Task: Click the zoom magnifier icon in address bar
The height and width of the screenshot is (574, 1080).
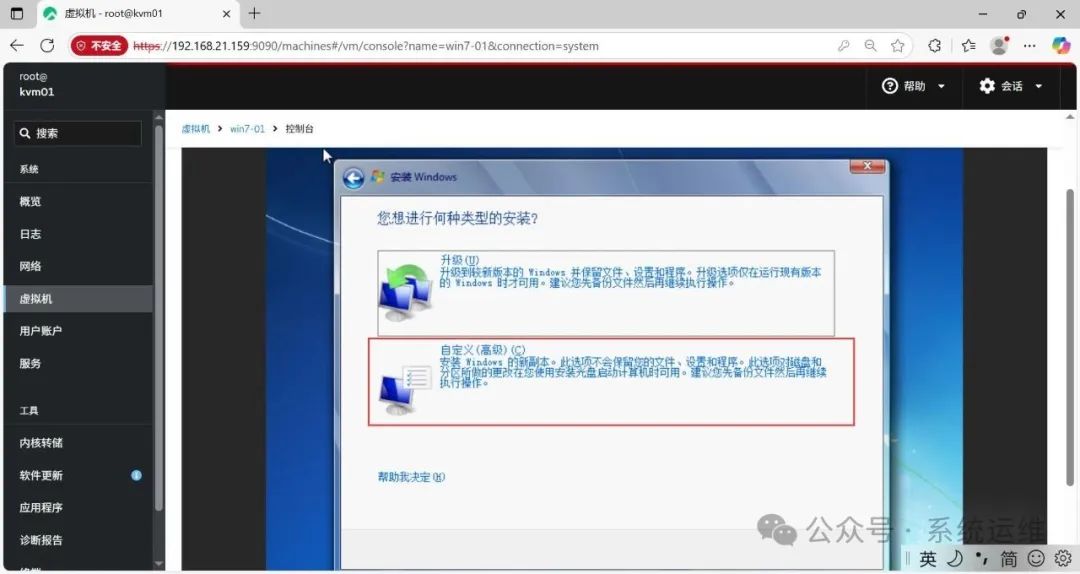Action: pyautogui.click(x=871, y=45)
